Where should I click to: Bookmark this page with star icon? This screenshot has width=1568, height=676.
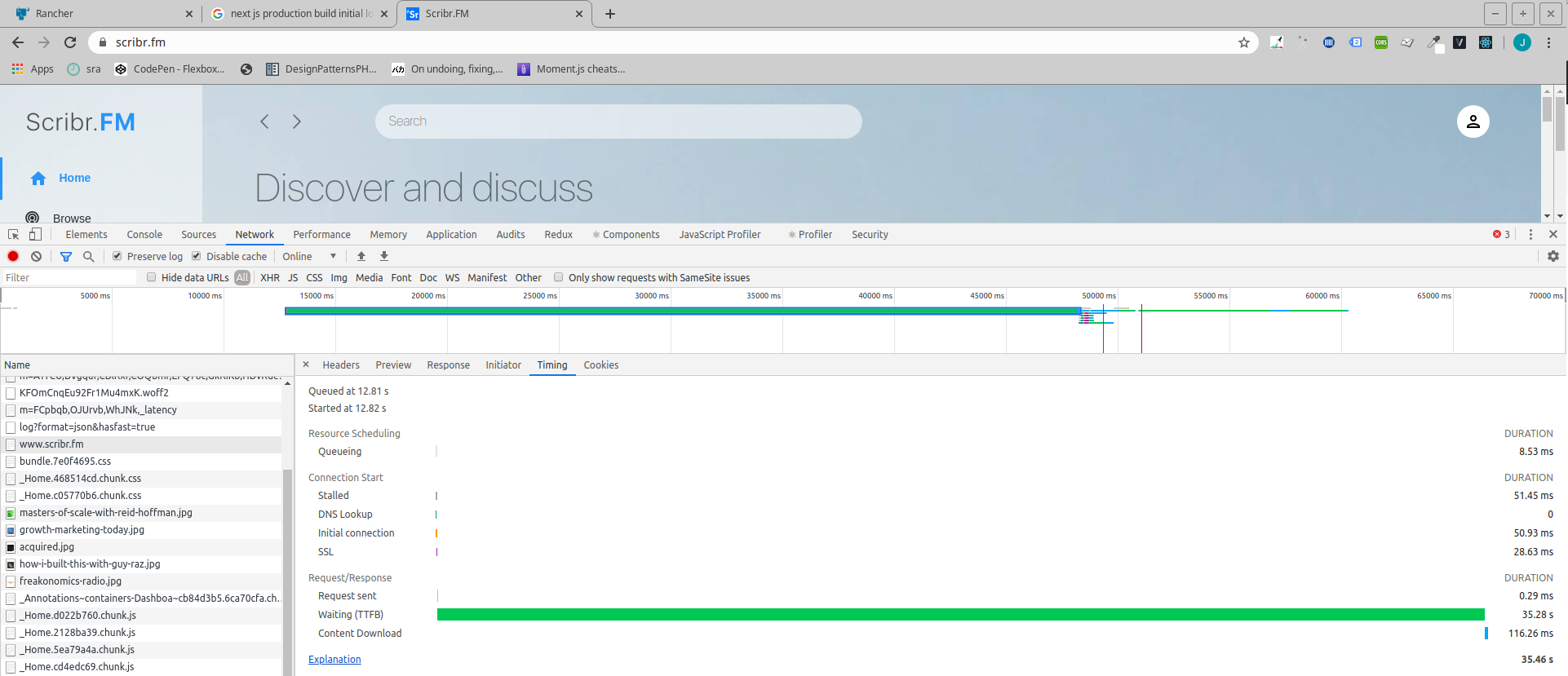1243,42
